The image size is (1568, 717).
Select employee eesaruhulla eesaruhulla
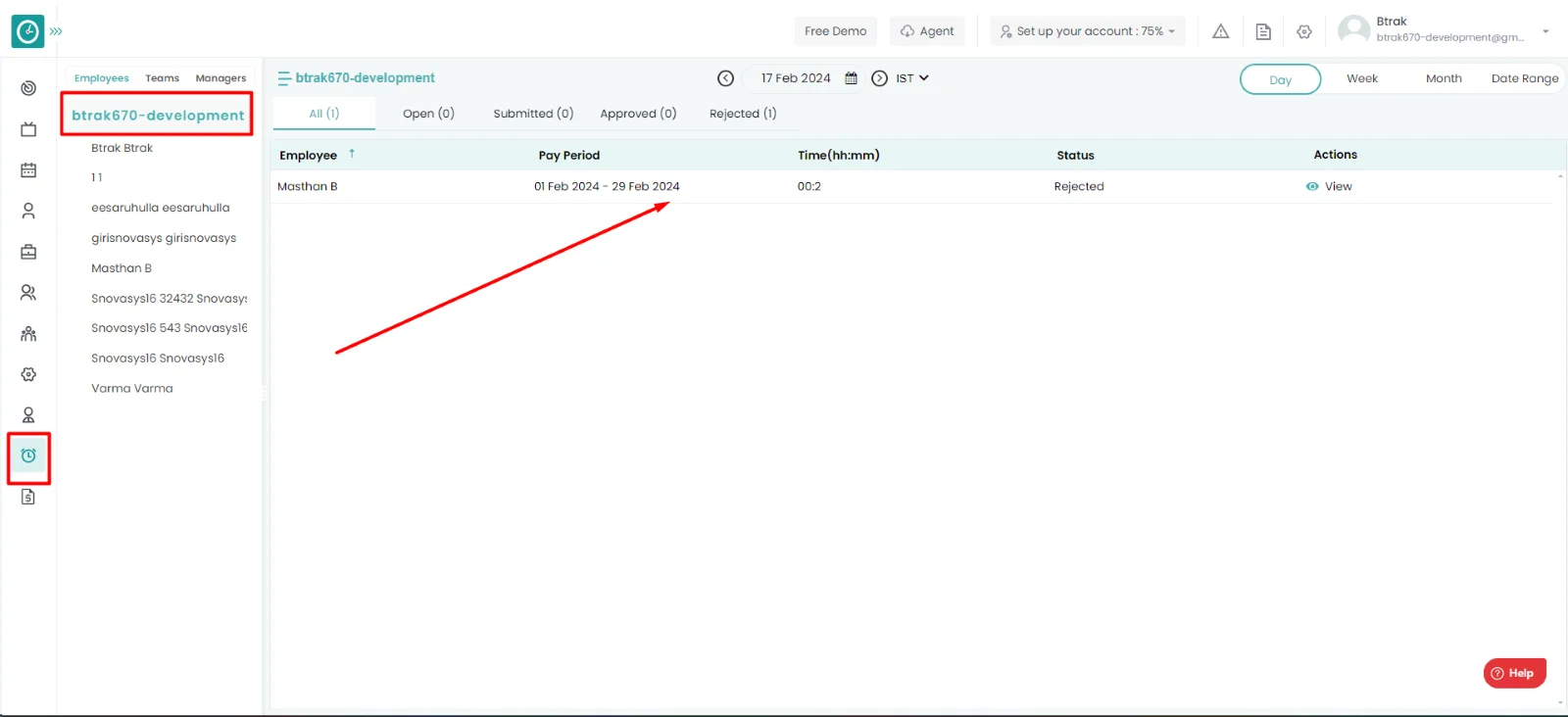[161, 208]
